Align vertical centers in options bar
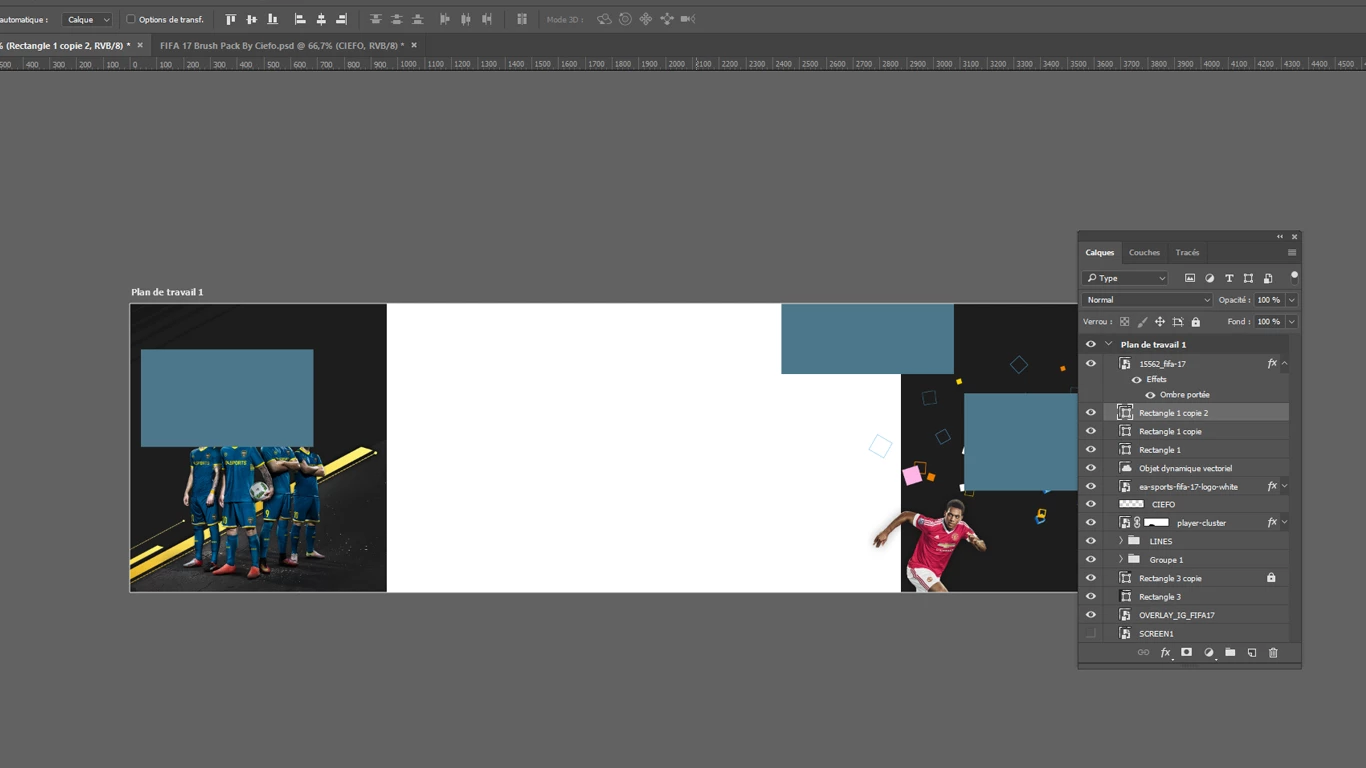The width and height of the screenshot is (1366, 768). 251,19
